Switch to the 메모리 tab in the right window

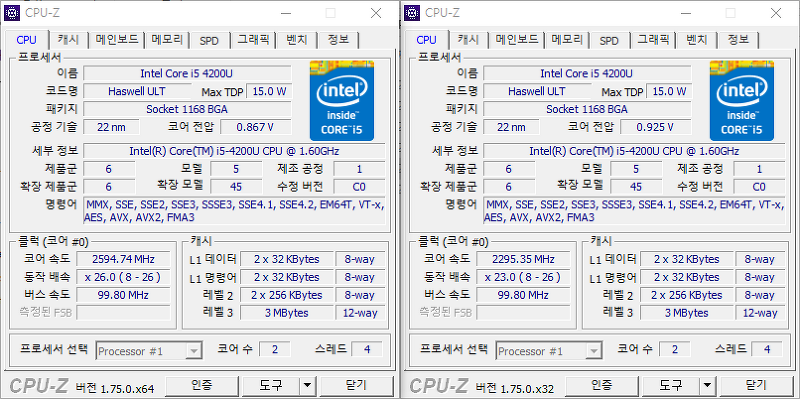(567, 40)
